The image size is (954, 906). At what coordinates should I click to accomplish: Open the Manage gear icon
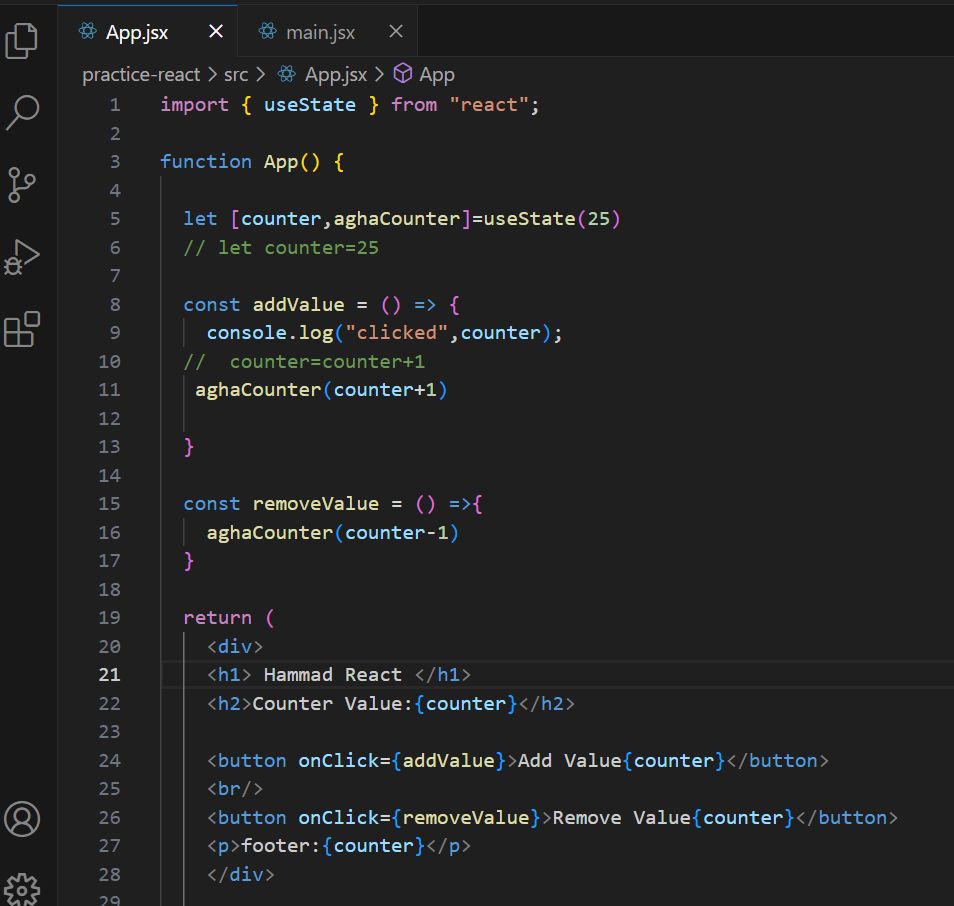coord(22,890)
